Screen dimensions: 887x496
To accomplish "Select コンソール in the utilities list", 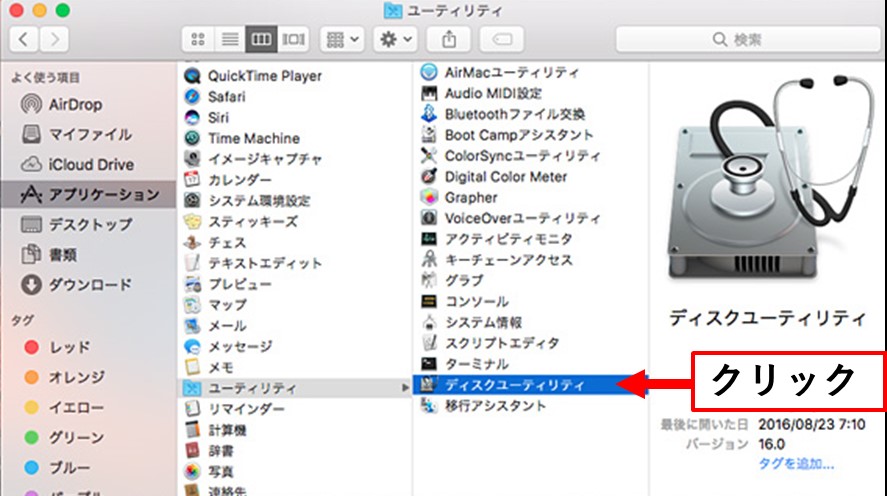I will [x=477, y=301].
